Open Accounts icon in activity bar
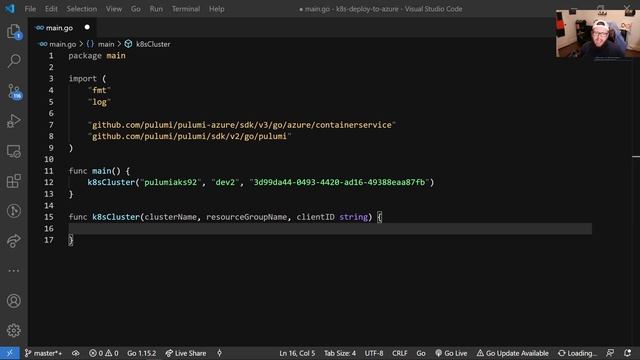The width and height of the screenshot is (640, 360). [x=13, y=301]
